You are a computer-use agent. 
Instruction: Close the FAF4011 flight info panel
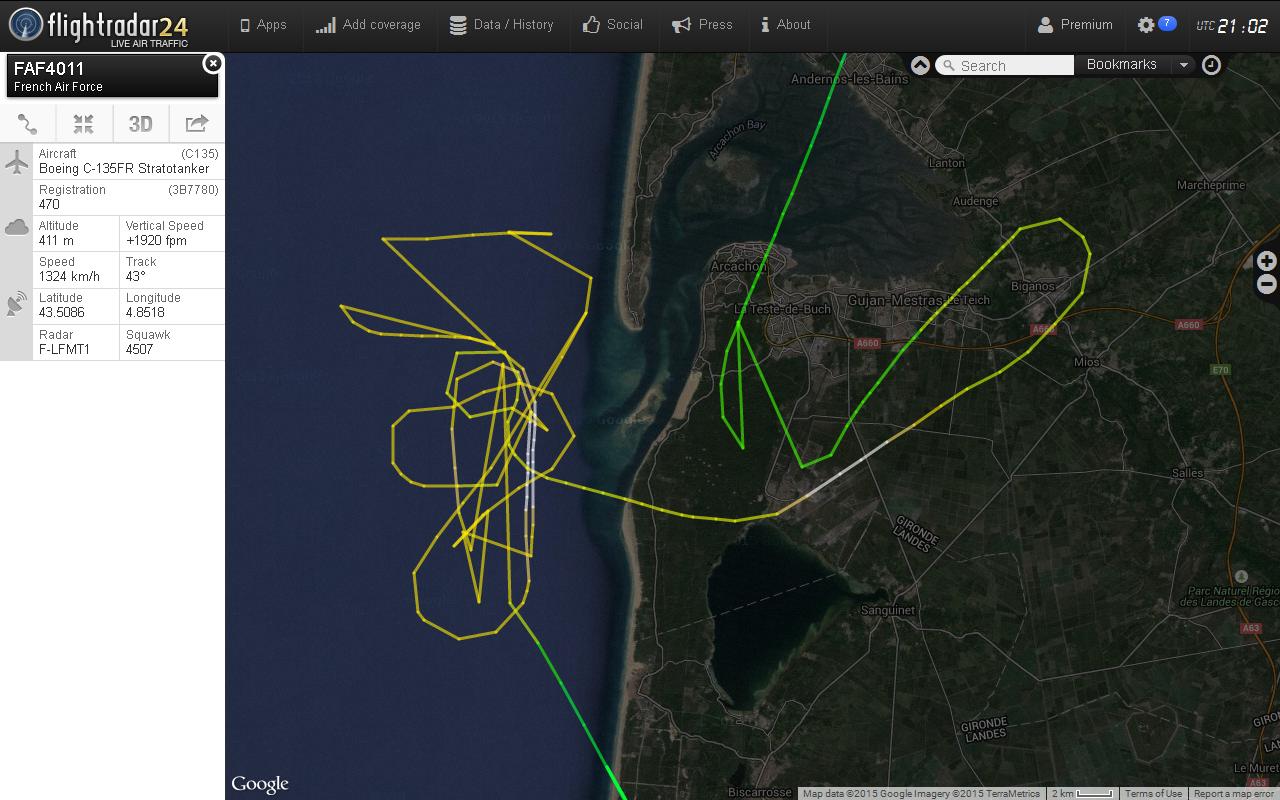[212, 64]
